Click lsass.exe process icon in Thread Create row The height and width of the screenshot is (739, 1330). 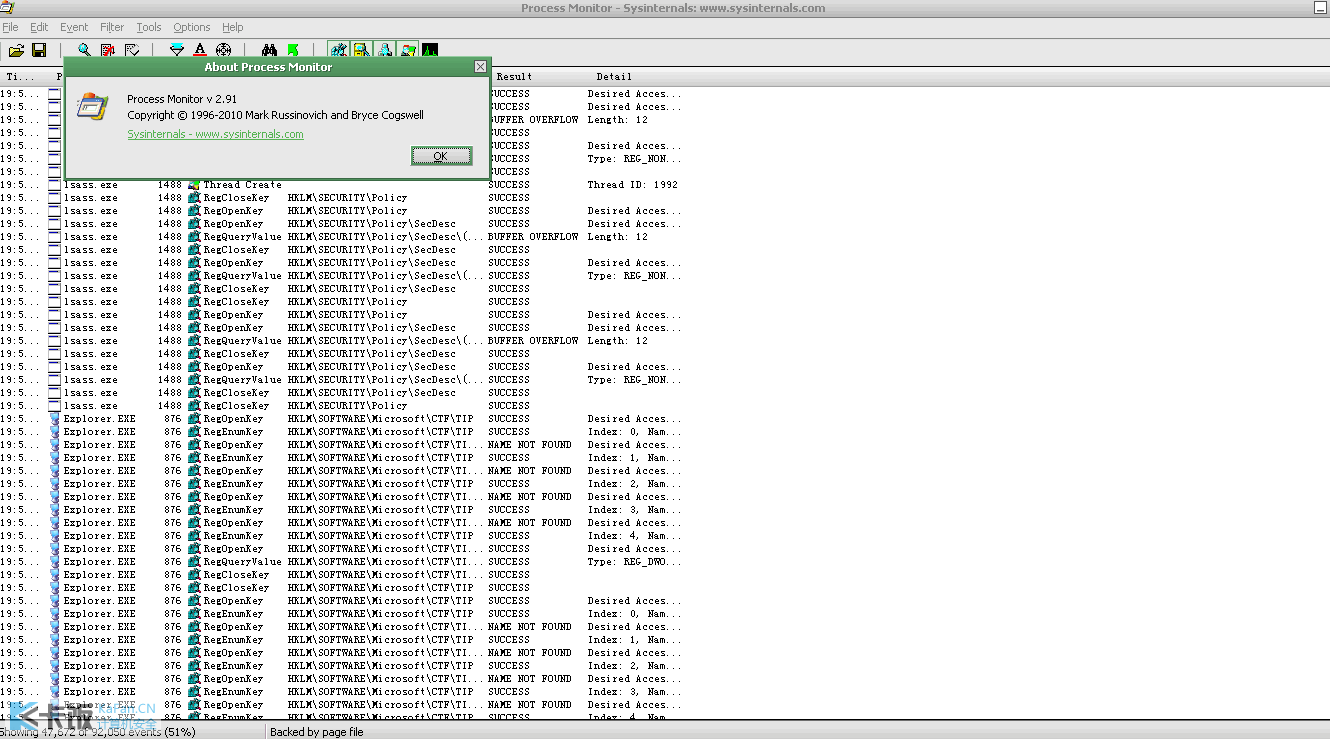(54, 185)
